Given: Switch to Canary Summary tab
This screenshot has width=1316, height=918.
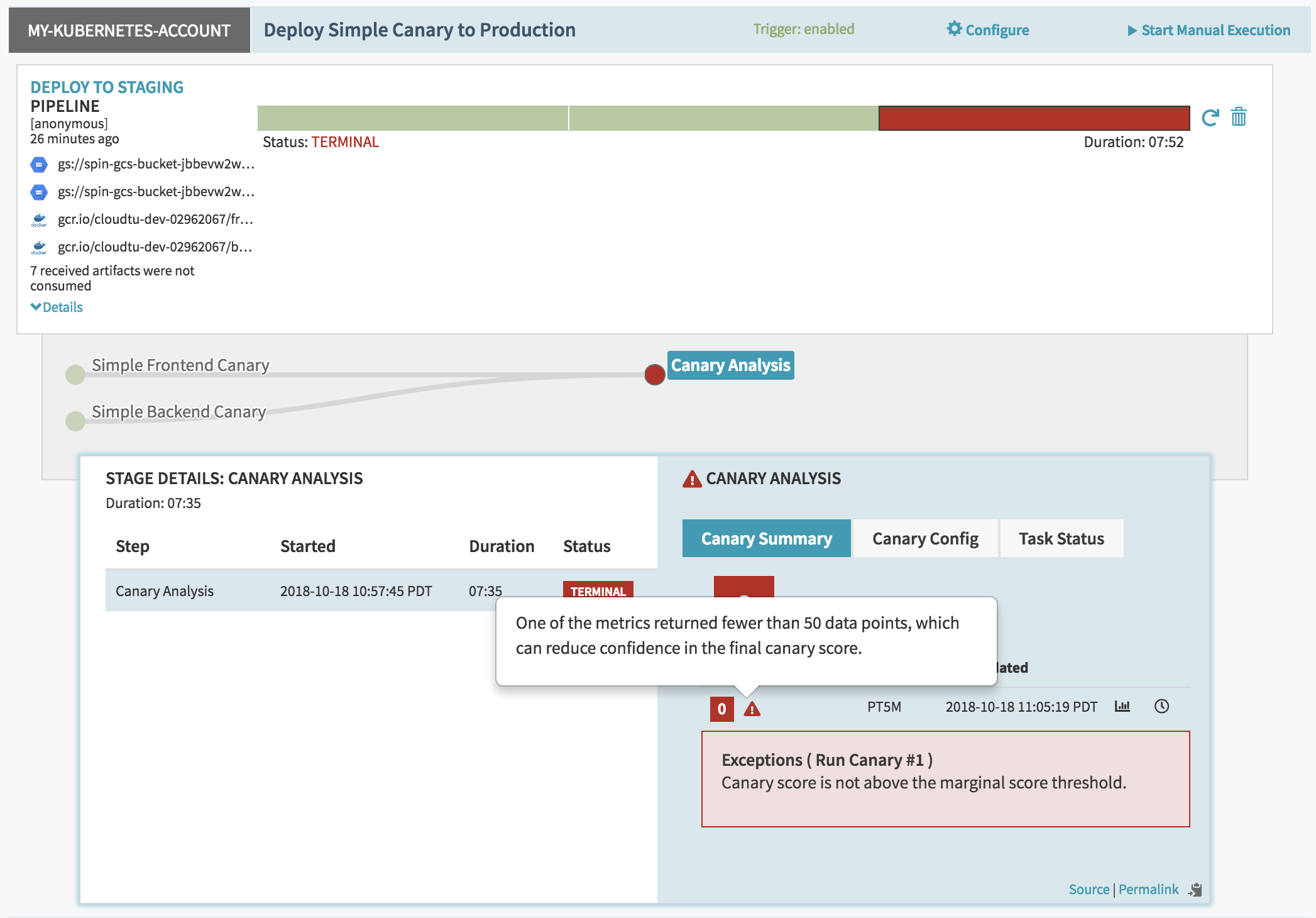Looking at the screenshot, I should point(767,538).
